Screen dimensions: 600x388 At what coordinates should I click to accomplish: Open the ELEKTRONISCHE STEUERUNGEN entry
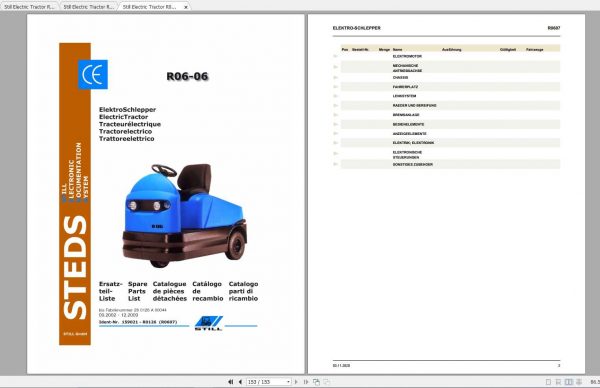pos(407,155)
